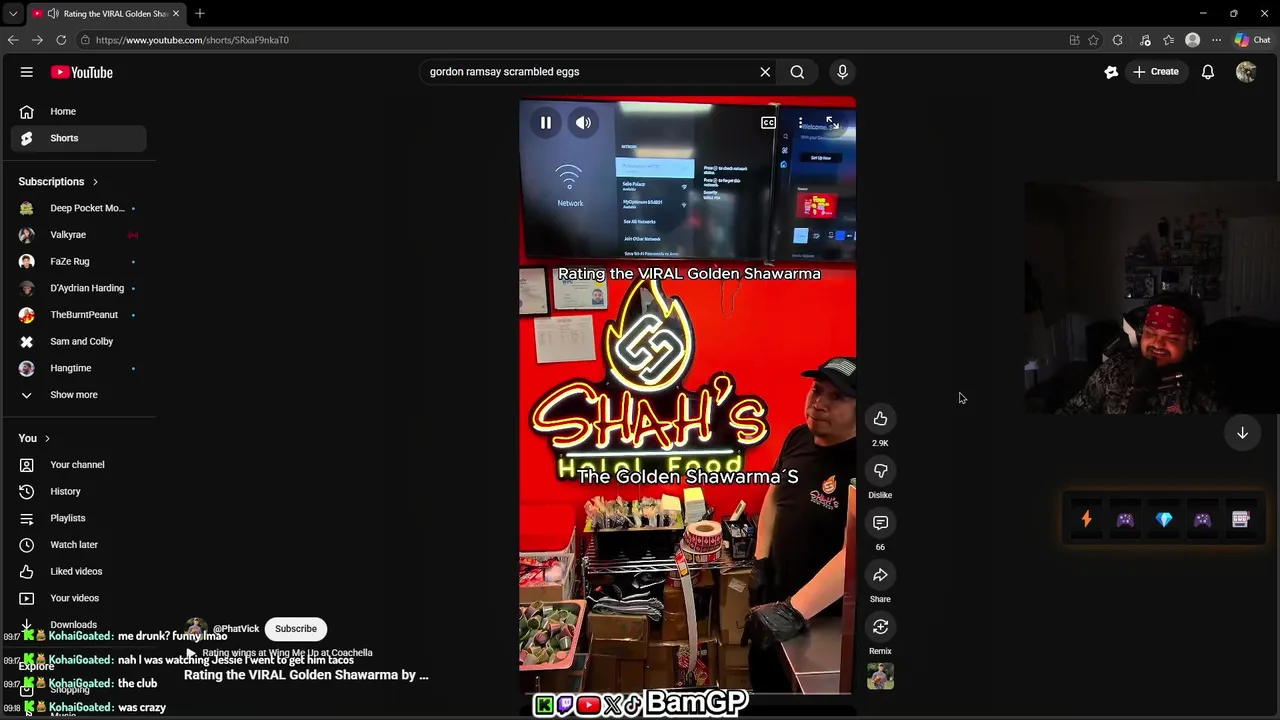Open the browser profile icon
Image resolution: width=1280 pixels, height=720 pixels.
[1192, 40]
